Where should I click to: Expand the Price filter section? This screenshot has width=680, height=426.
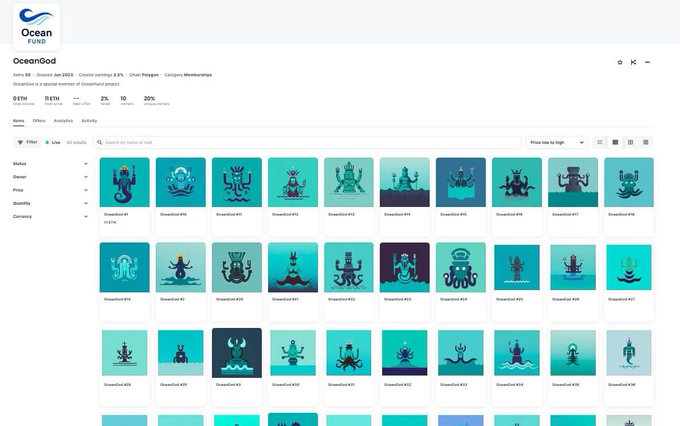point(50,190)
